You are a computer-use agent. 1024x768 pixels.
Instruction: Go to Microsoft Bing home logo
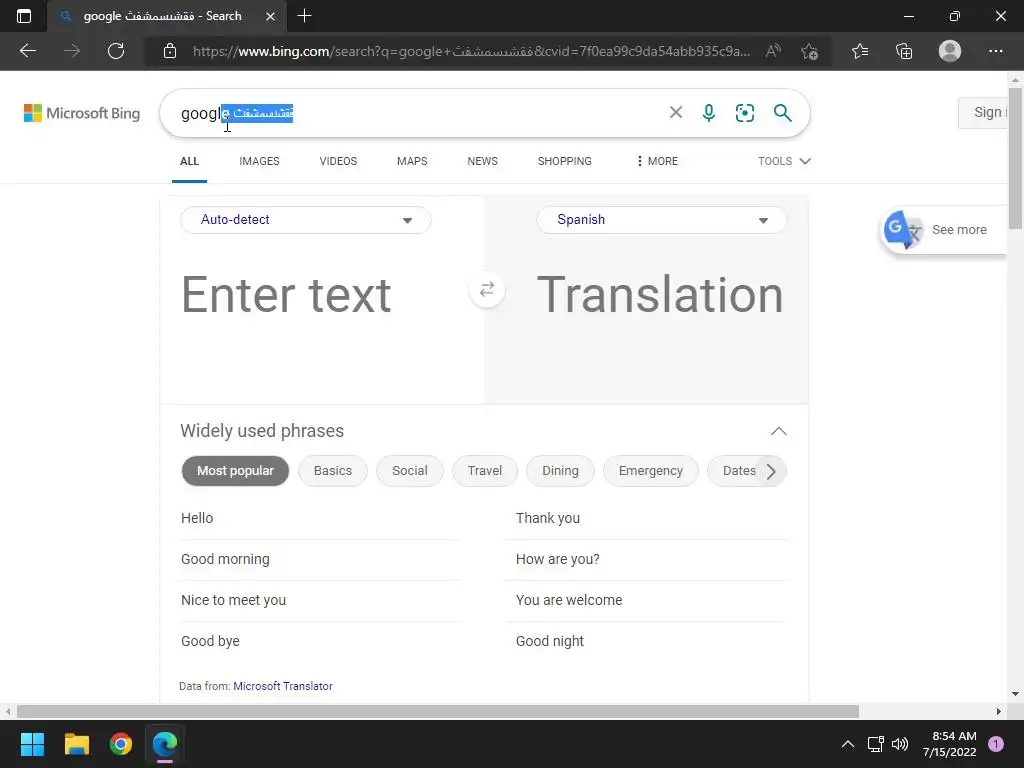tap(82, 113)
